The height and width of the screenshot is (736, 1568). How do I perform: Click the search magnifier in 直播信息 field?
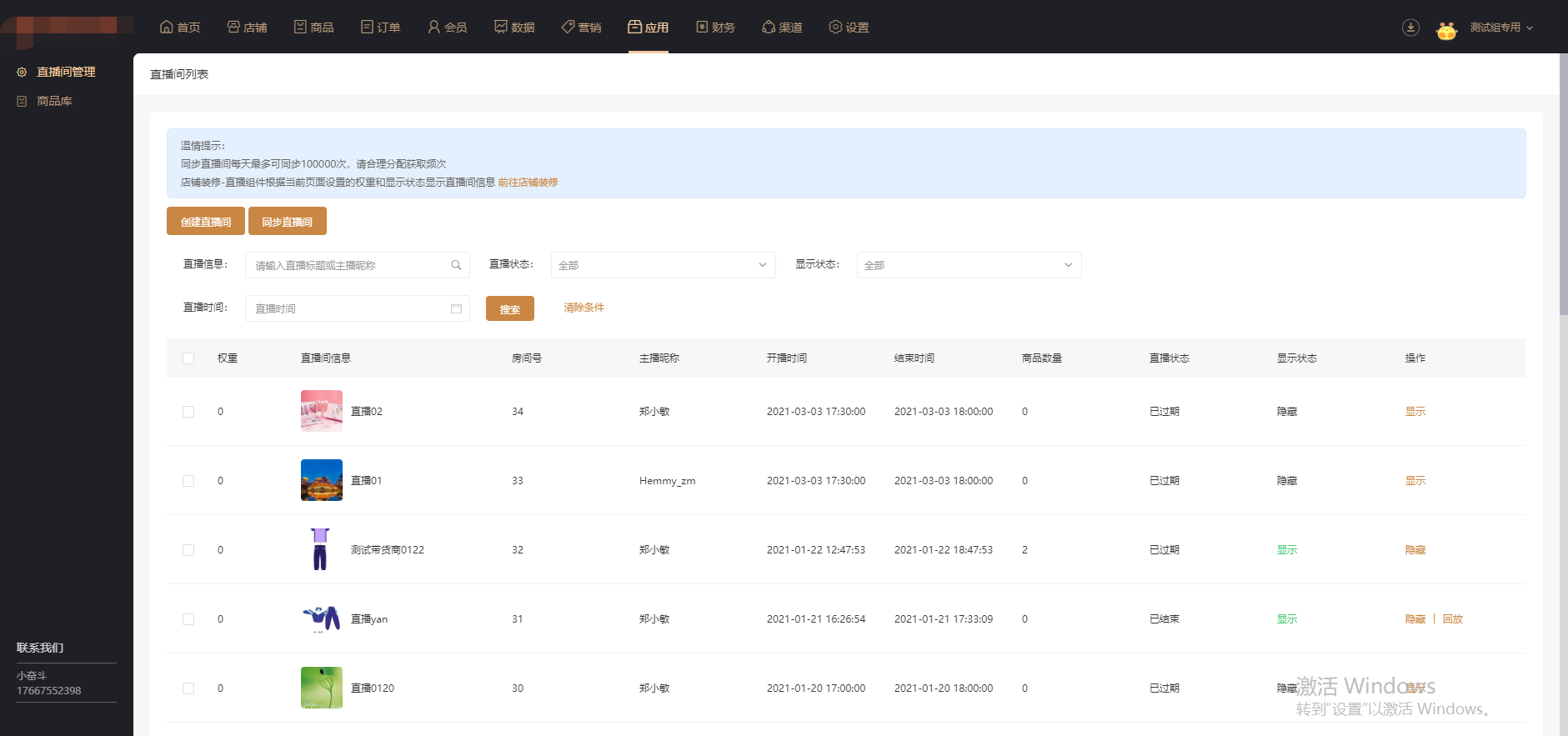(x=456, y=265)
